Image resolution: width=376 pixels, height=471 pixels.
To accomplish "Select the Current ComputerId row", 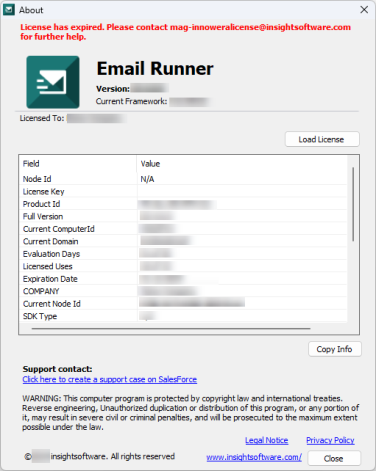I will pos(183,229).
